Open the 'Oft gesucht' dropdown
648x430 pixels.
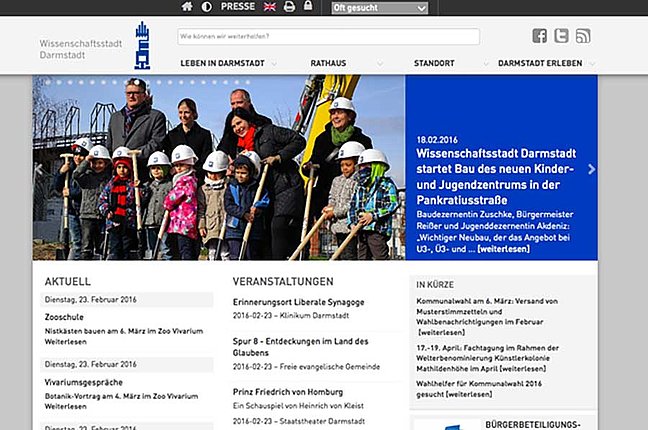coord(379,7)
